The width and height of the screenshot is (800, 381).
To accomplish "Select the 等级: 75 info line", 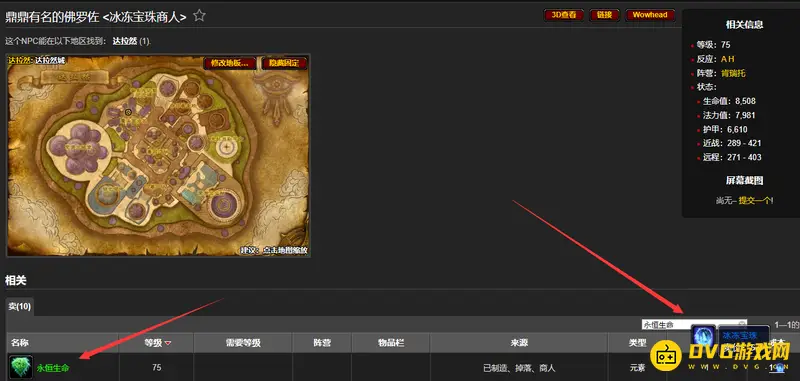I will click(x=713, y=45).
